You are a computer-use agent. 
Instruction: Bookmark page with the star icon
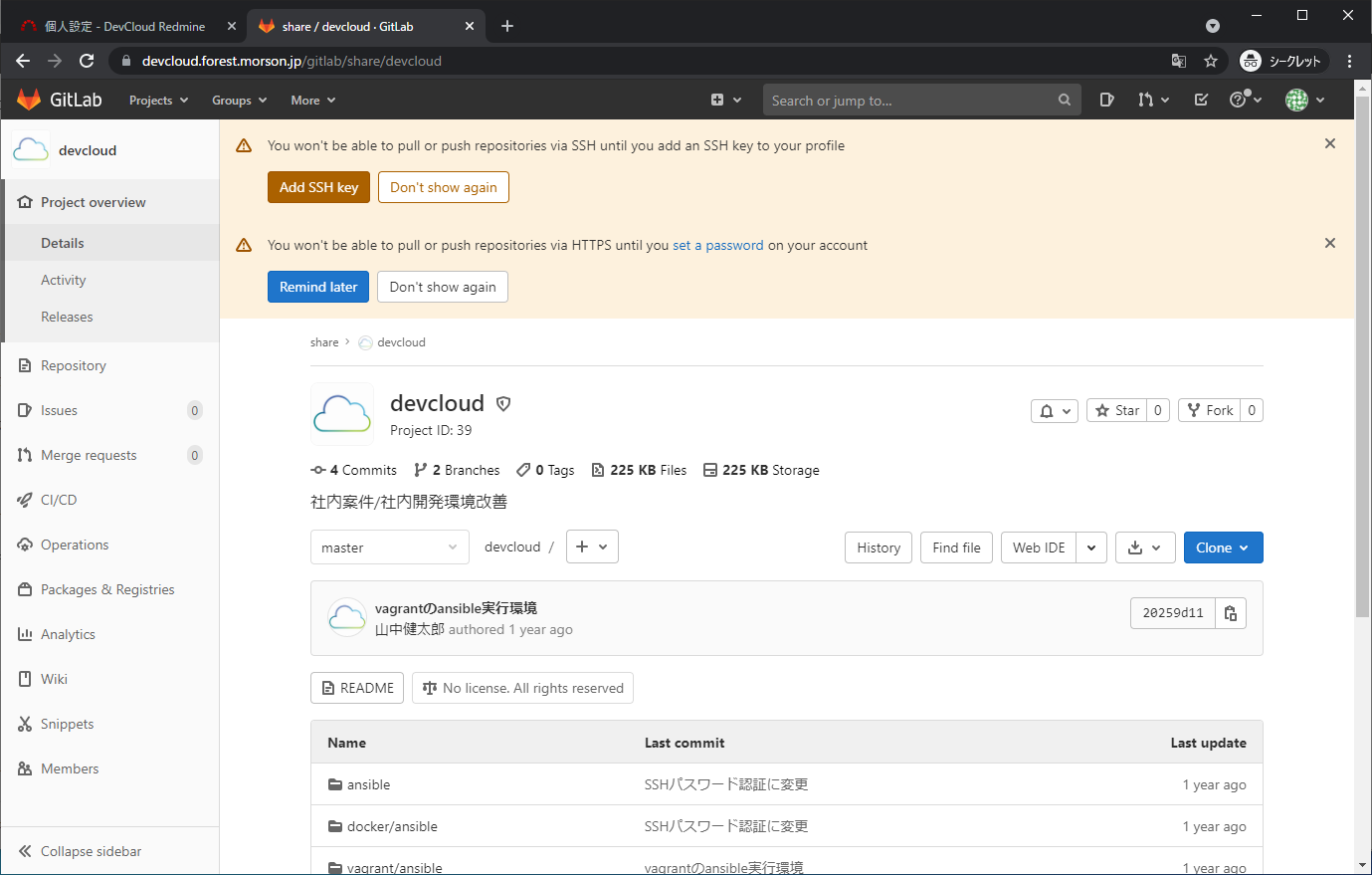1211,61
